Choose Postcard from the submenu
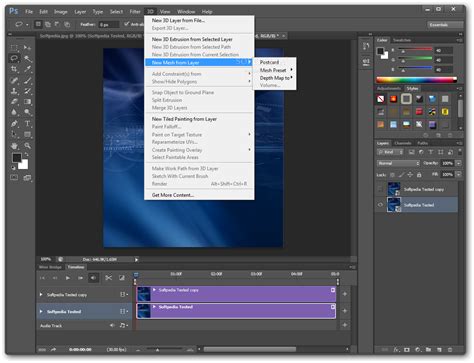Image resolution: width=474 pixels, height=363 pixels. pyautogui.click(x=275, y=62)
